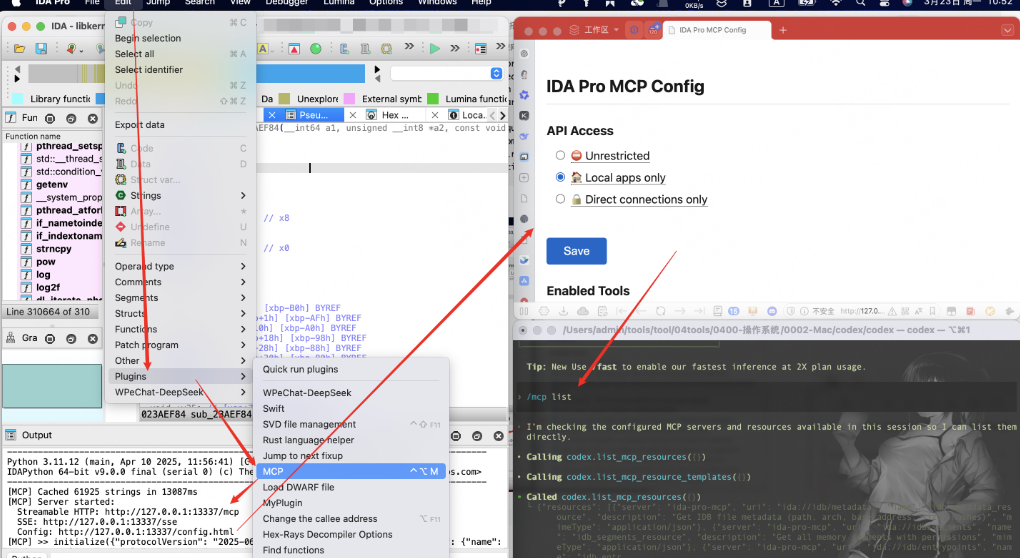Choose SVD file management plugin
This screenshot has height=558, width=1020.
[x=351, y=425]
